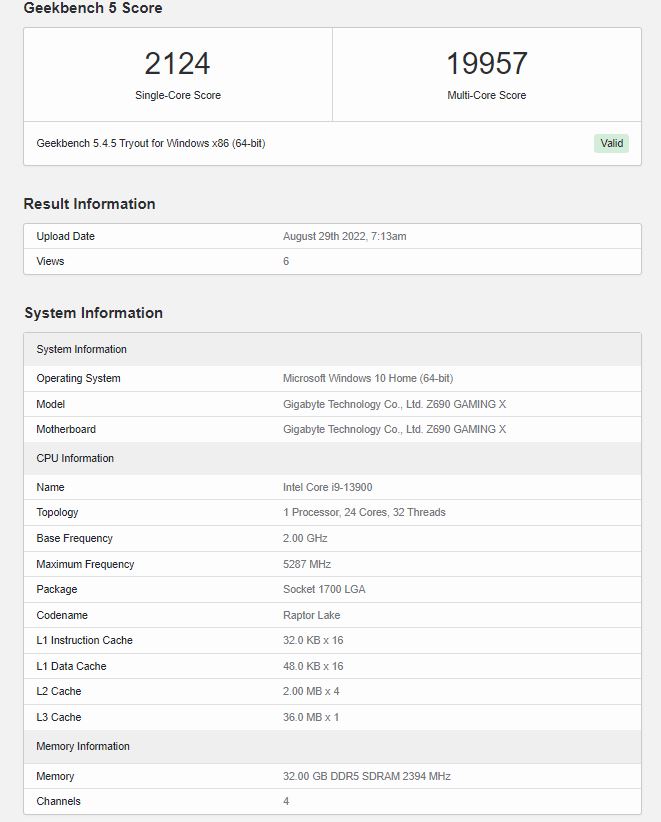Select the 2.00 MB x 4 value

click(311, 691)
